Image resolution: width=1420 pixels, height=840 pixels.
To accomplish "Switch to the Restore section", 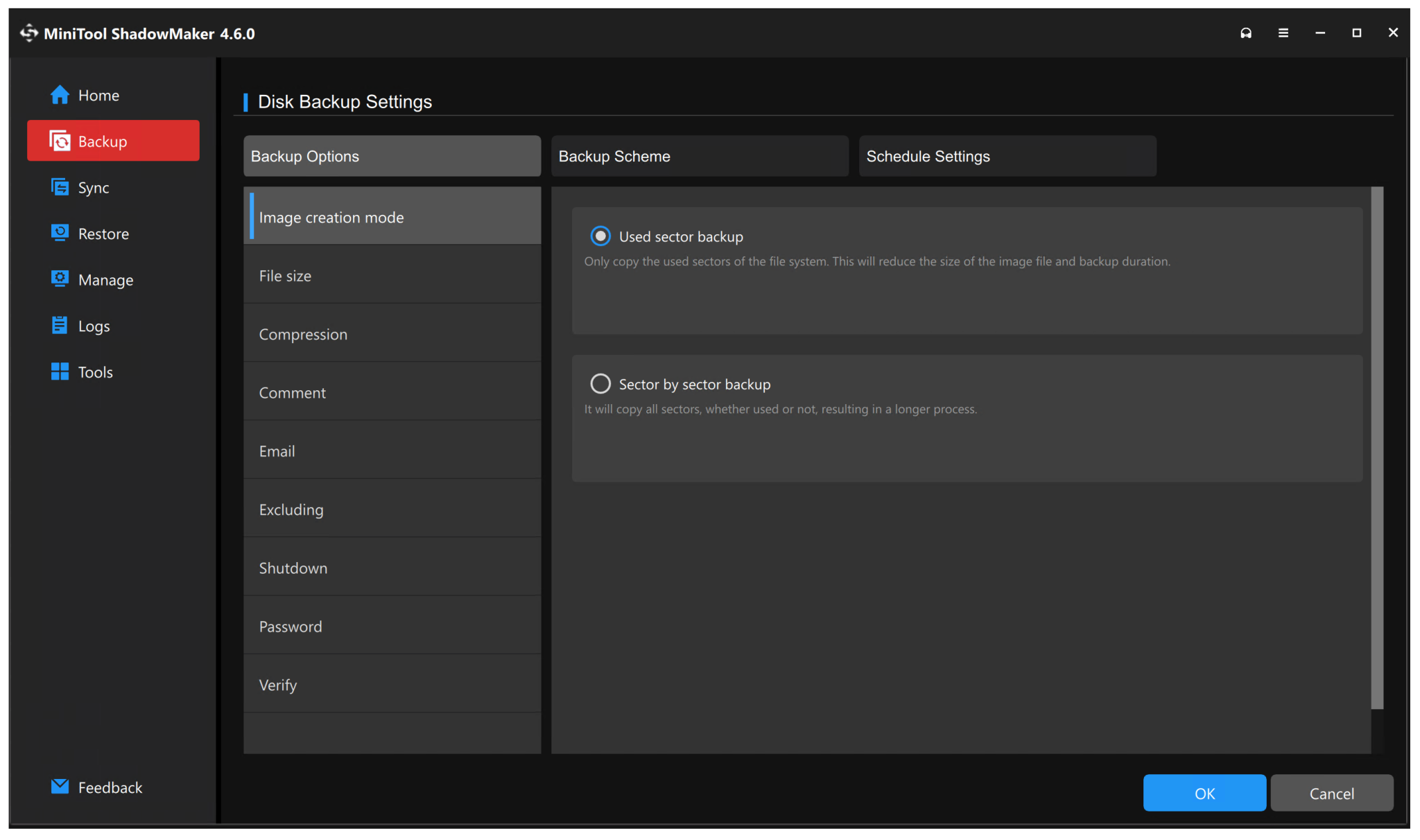I will pos(104,234).
